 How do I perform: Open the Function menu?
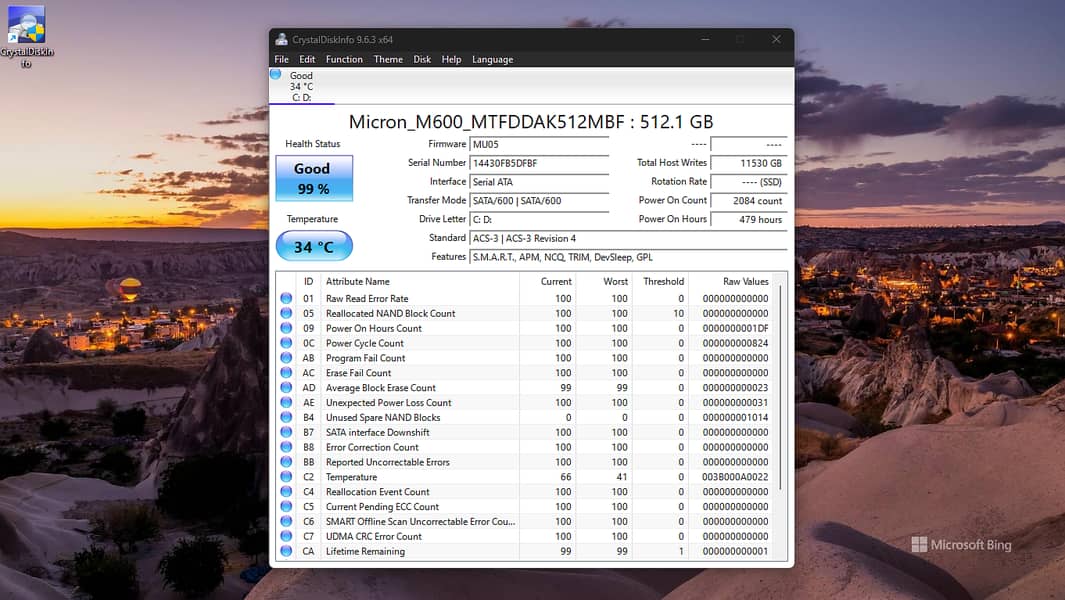[x=344, y=59]
